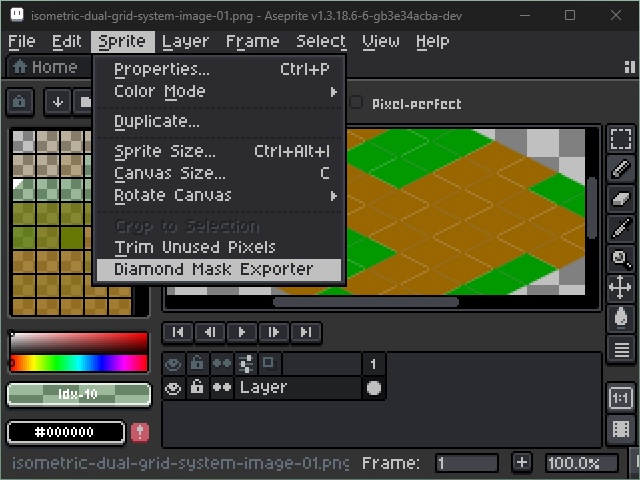Viewport: 640px width, 480px height.
Task: Click the red shade gradient picker
Action: click(79, 343)
